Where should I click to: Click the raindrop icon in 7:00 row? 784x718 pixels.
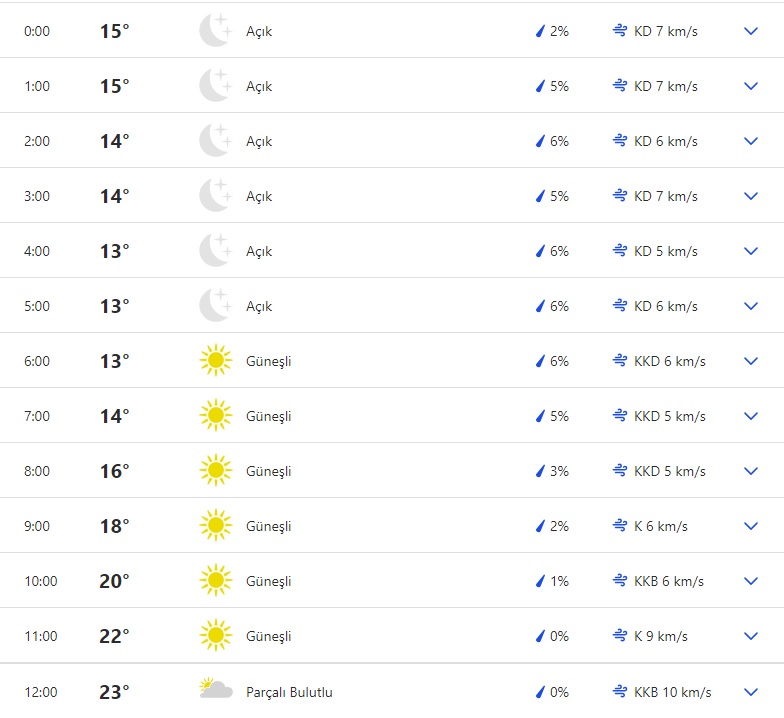coord(540,416)
